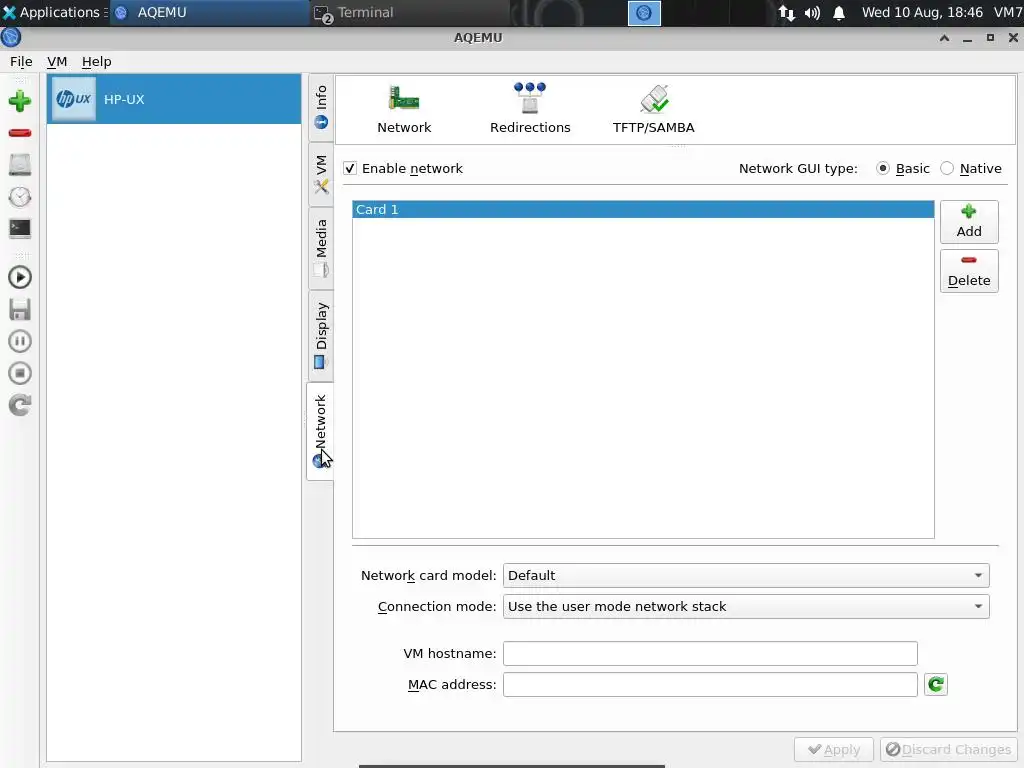The width and height of the screenshot is (1024, 768).
Task: Open the hard disk manager icon
Action: [20, 165]
